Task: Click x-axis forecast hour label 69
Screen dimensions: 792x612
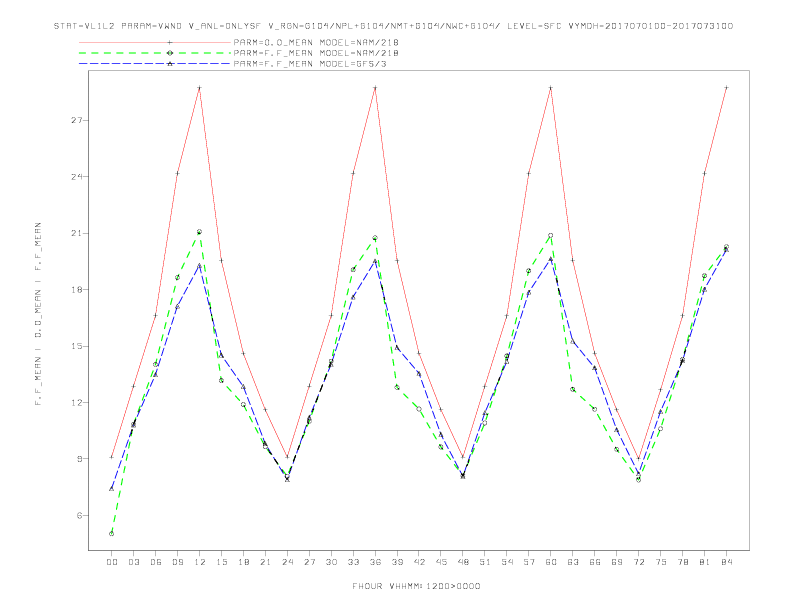Action: (x=617, y=562)
